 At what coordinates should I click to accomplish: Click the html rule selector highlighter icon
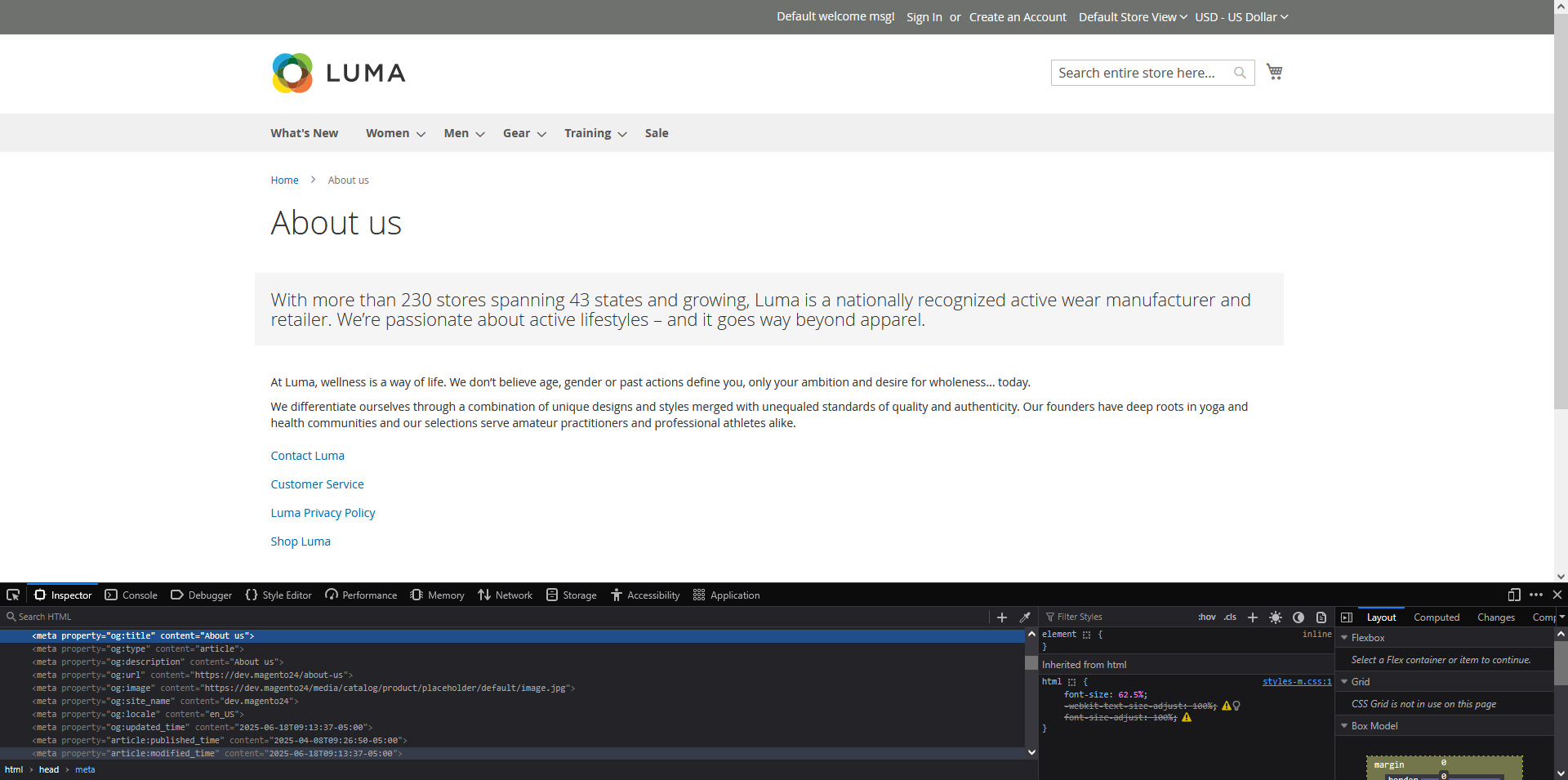pyautogui.click(x=1072, y=682)
